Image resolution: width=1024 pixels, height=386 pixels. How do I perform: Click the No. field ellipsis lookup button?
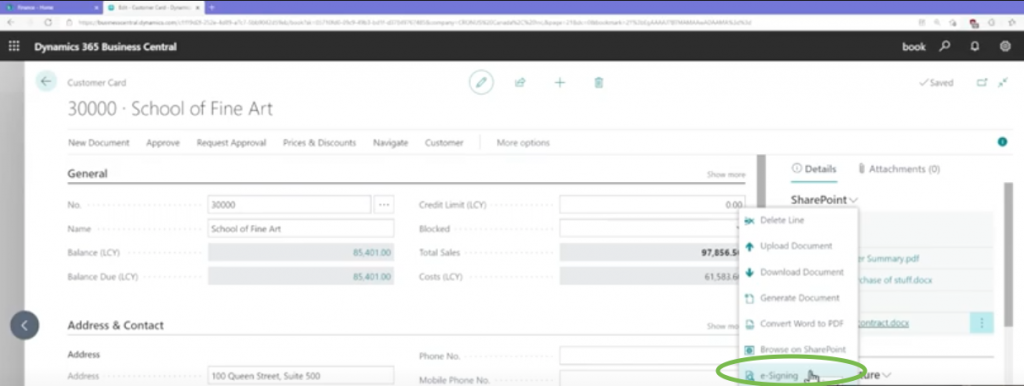[384, 204]
